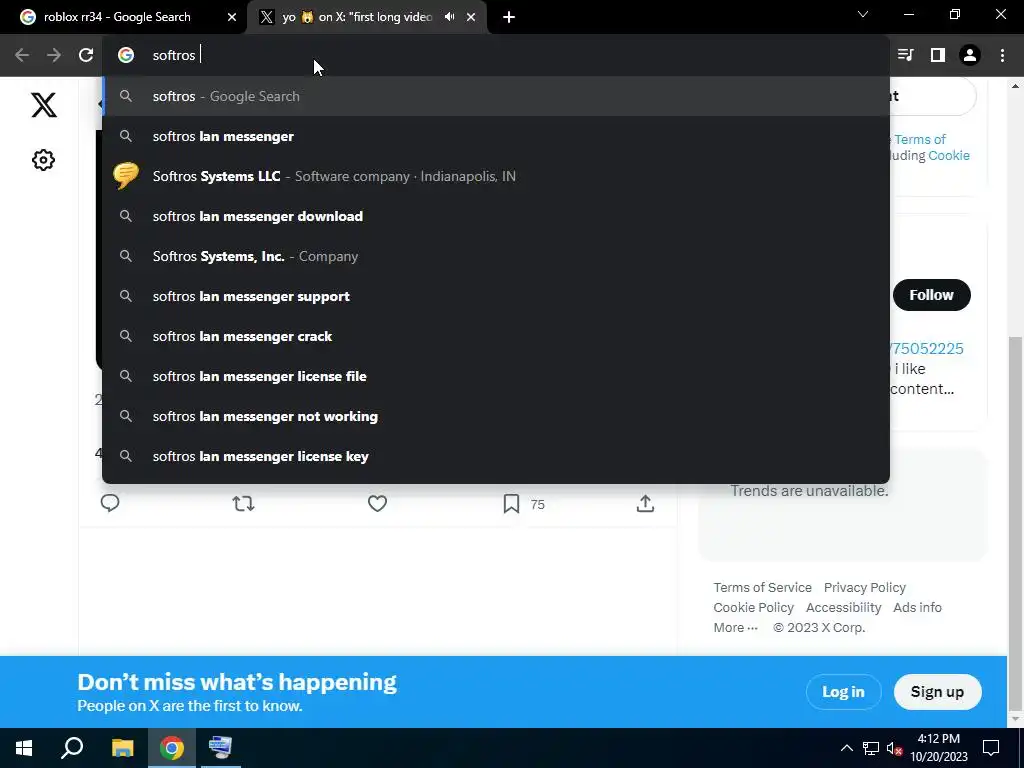The height and width of the screenshot is (768, 1024).
Task: Select the Softros Systems LLC suggestion
Action: coord(496,176)
